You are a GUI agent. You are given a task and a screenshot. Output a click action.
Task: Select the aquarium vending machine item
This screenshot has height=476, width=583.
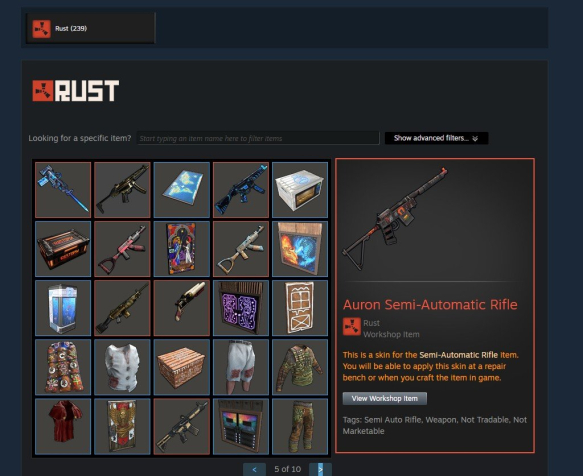tap(63, 308)
